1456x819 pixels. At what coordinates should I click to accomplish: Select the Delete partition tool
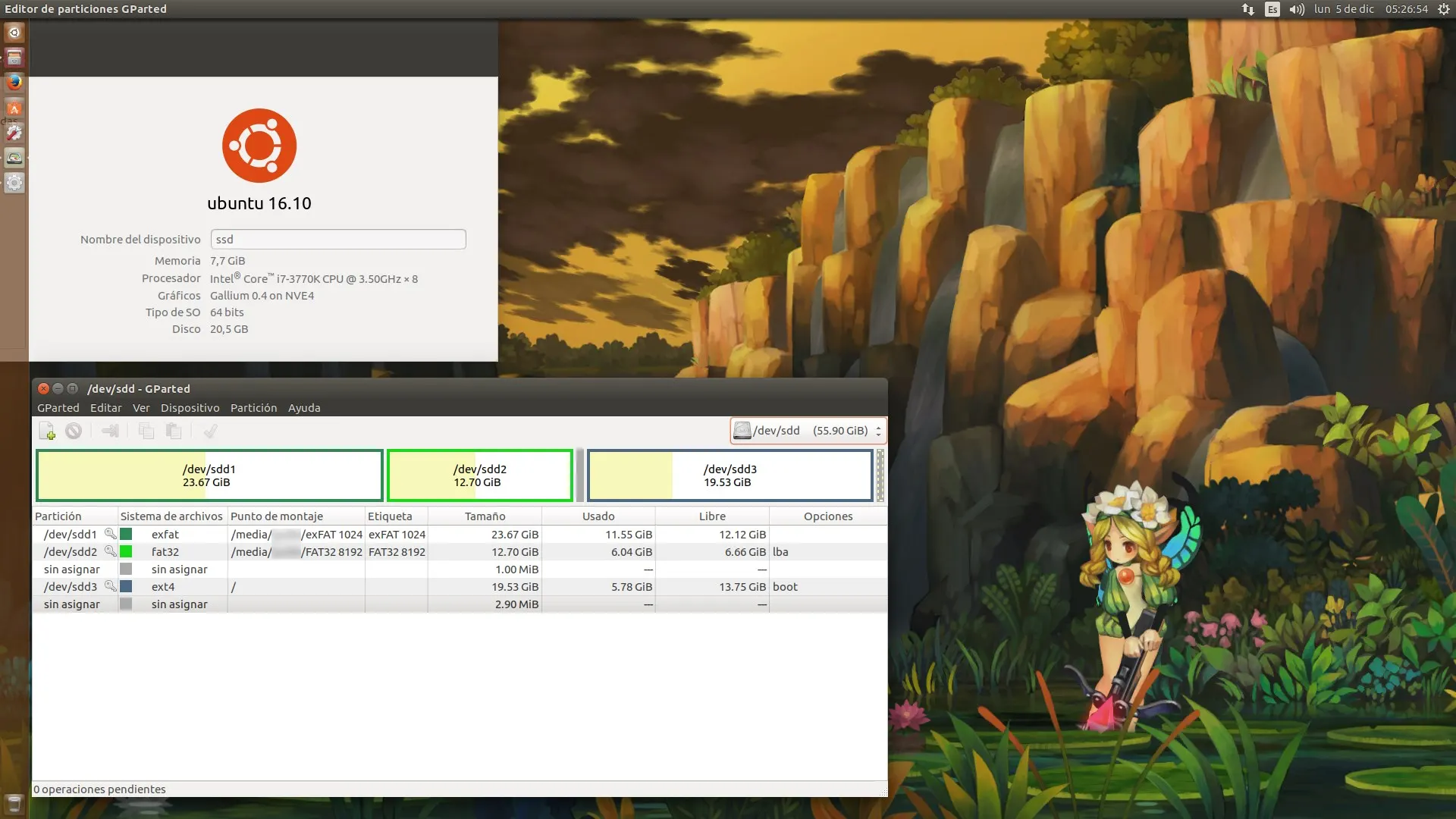pyautogui.click(x=74, y=431)
